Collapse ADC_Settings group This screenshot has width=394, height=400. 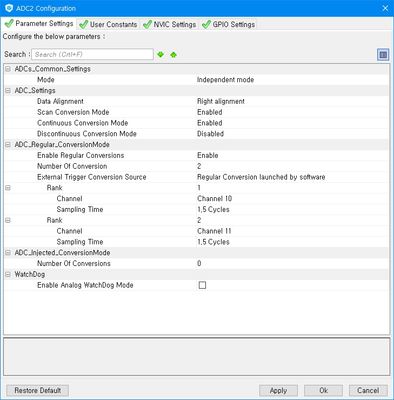[8, 90]
